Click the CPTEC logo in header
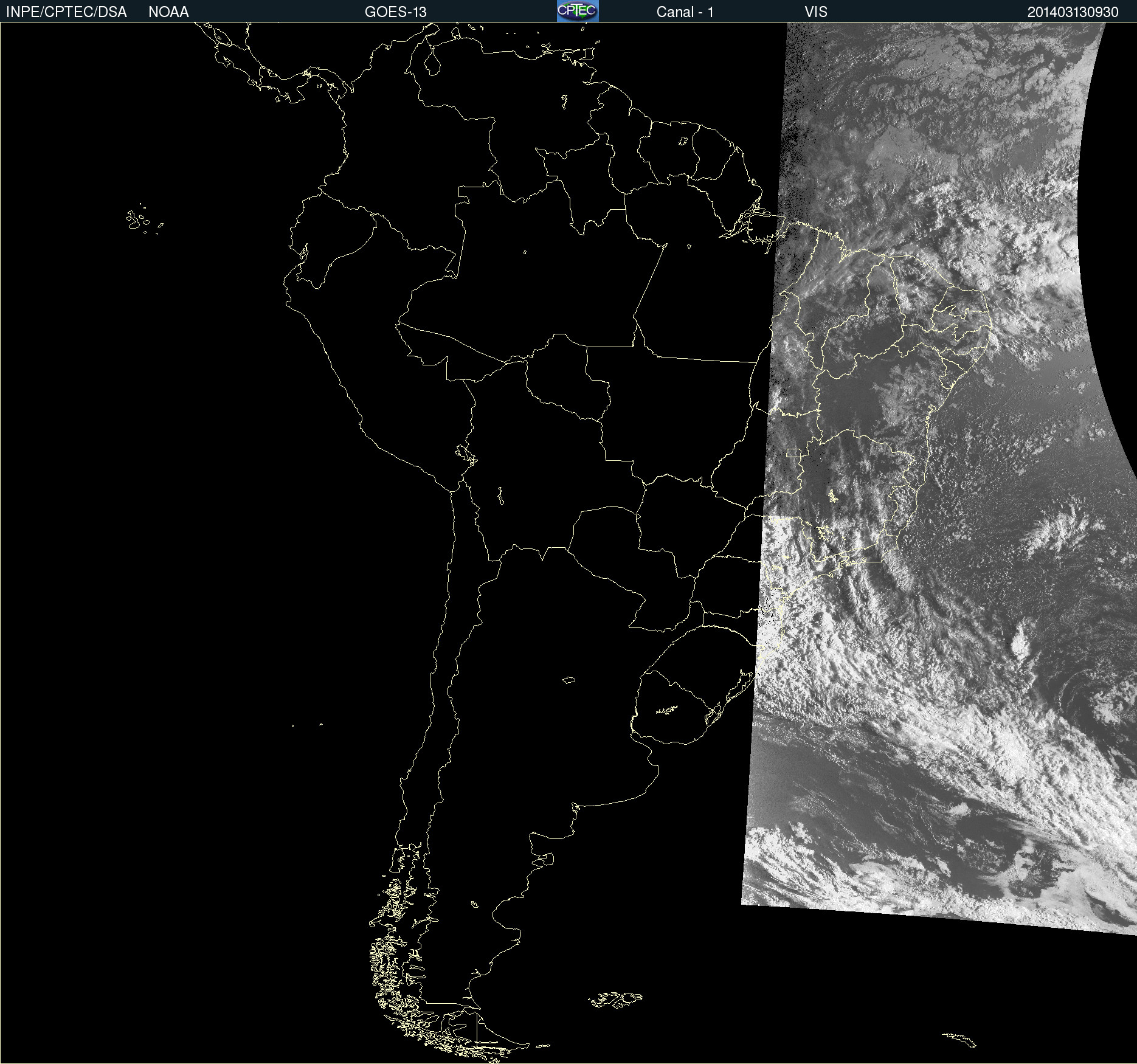Image resolution: width=1137 pixels, height=1064 pixels. [x=578, y=11]
